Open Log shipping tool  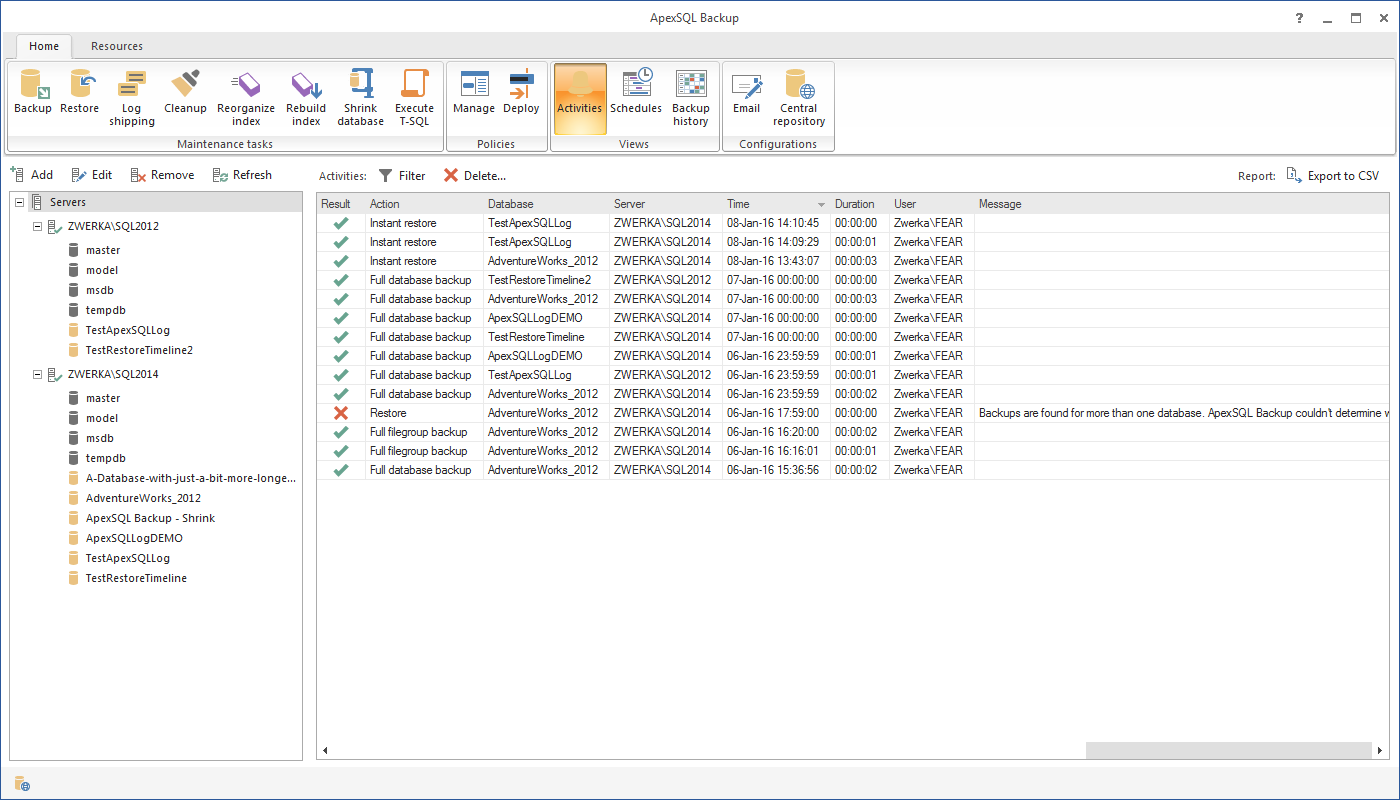[x=132, y=98]
